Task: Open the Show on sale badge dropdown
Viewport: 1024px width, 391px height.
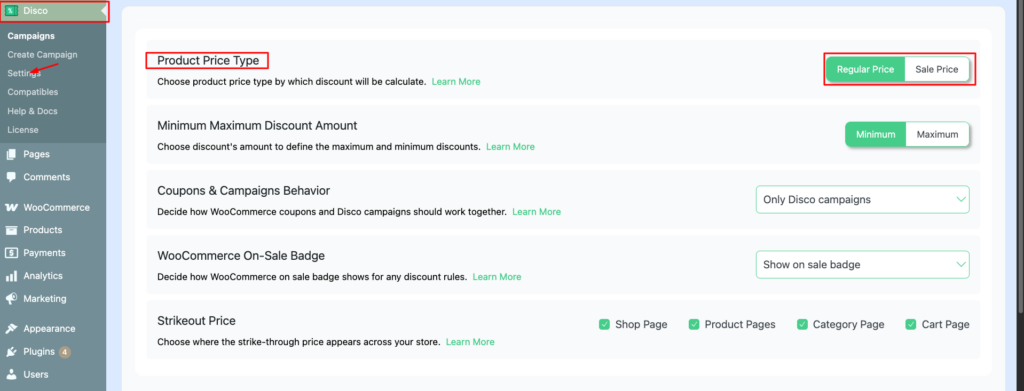Action: (x=863, y=264)
